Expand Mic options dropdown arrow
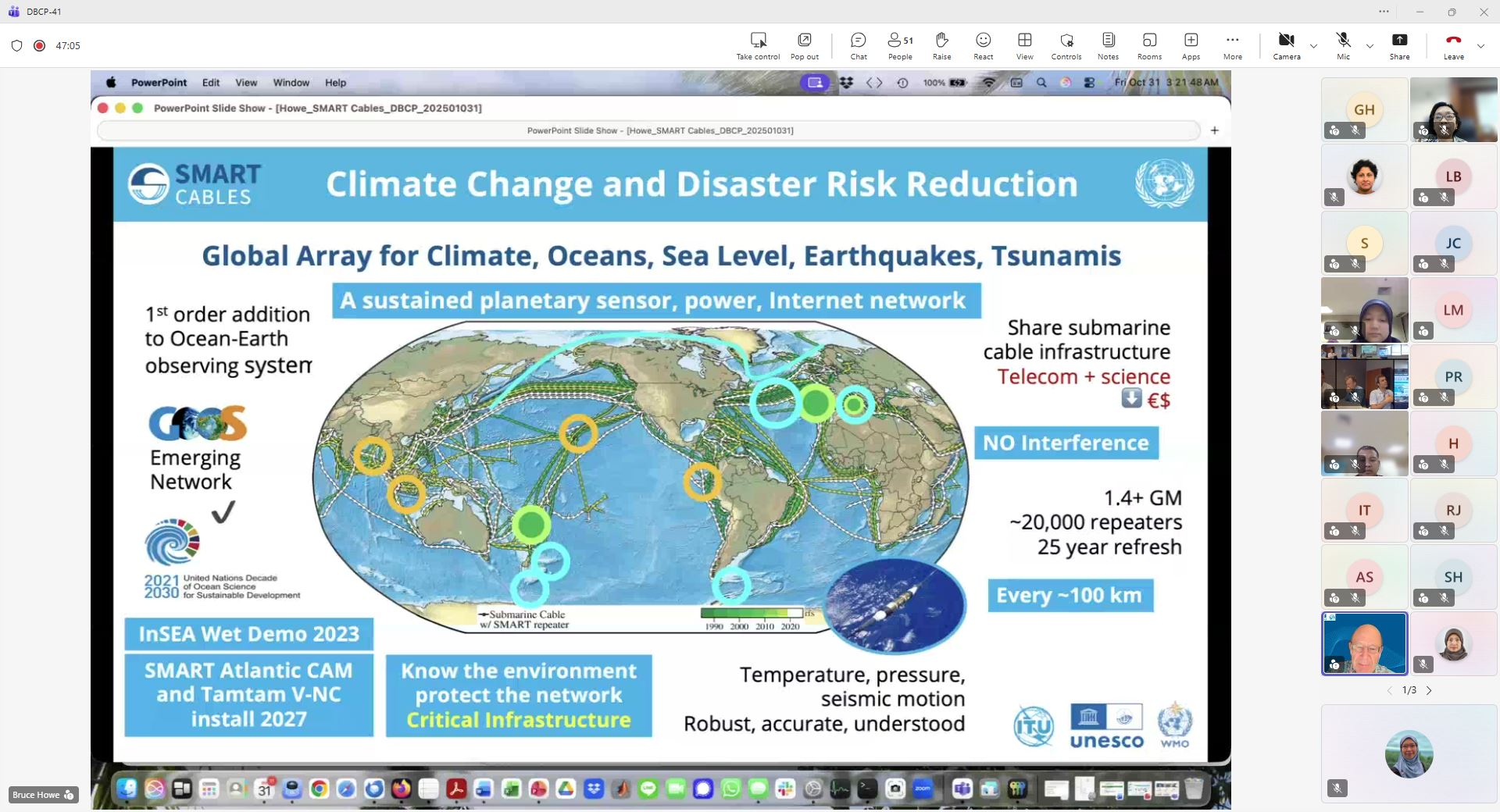Image resolution: width=1500 pixels, height=812 pixels. (1370, 46)
